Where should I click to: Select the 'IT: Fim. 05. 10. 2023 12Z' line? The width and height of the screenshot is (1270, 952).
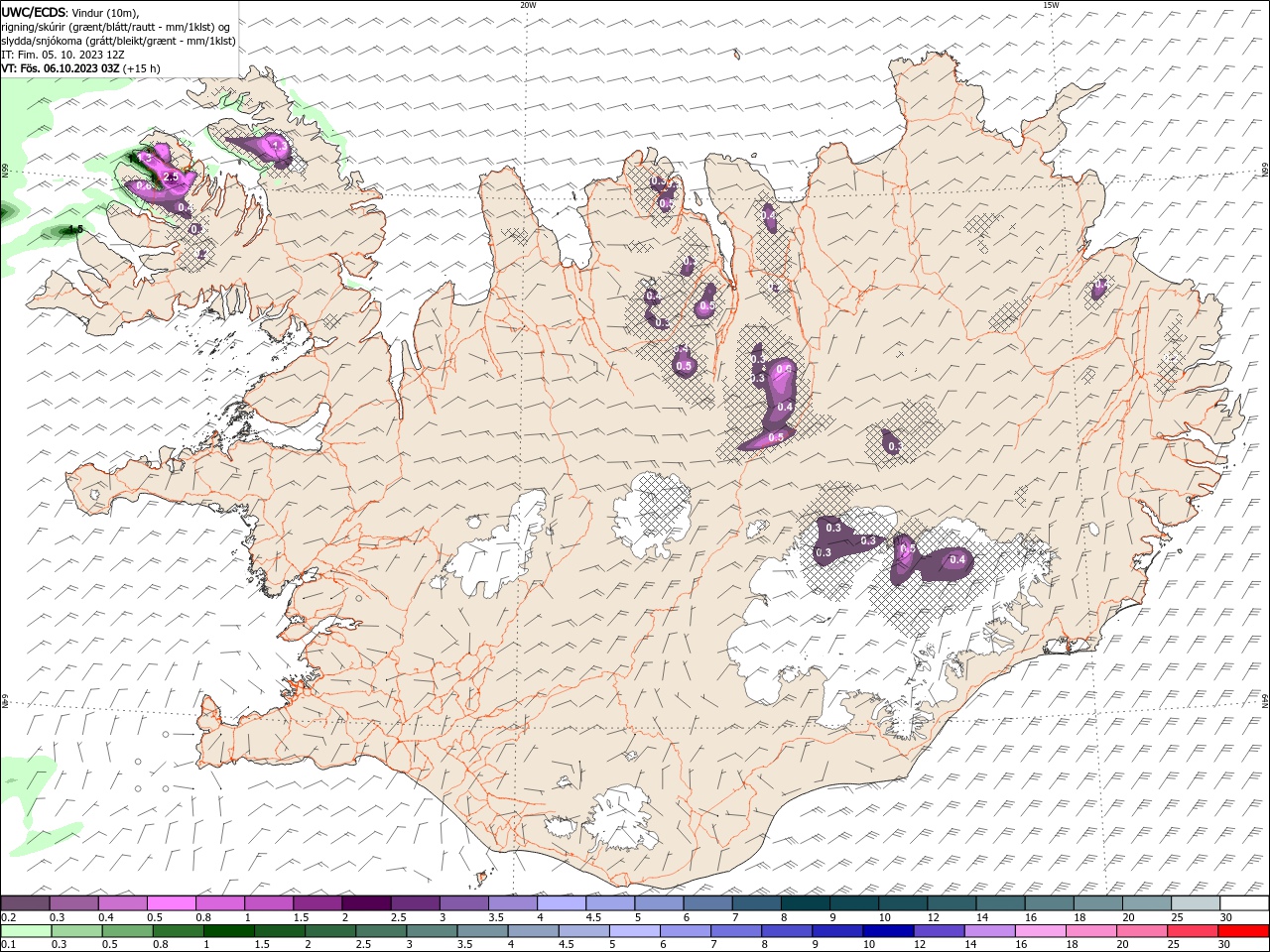point(63,55)
